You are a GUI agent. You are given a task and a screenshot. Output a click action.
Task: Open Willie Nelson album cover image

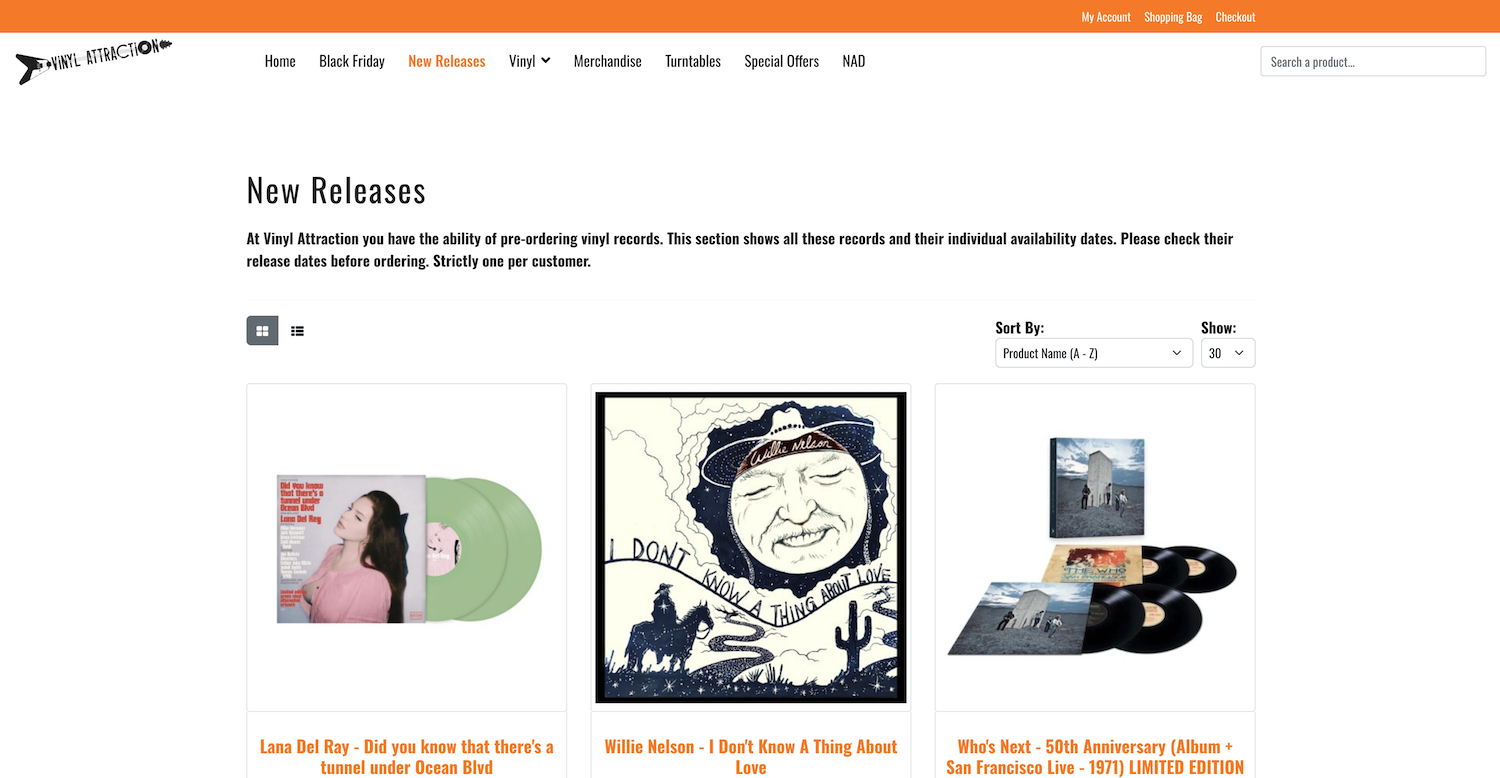coord(751,547)
